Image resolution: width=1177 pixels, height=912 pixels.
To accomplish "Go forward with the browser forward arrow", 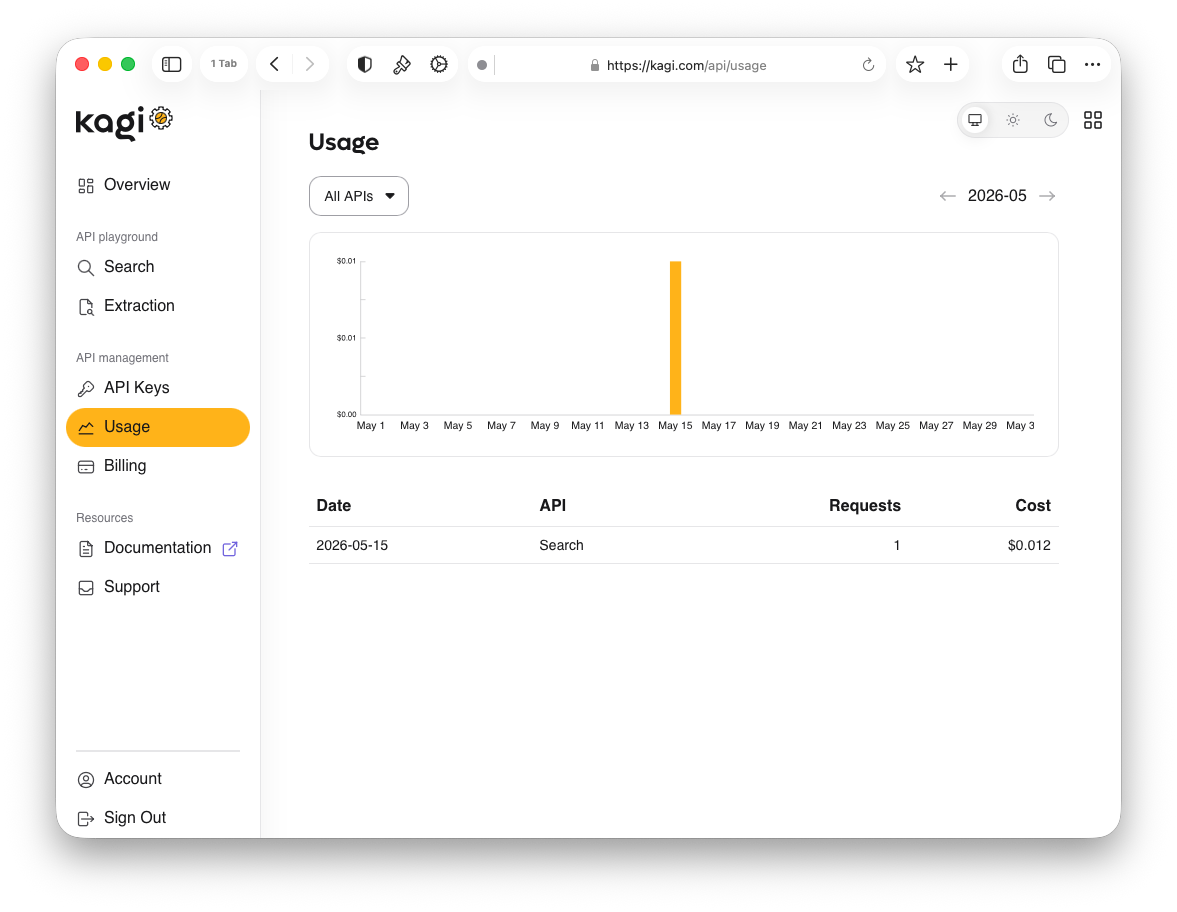I will (x=309, y=65).
